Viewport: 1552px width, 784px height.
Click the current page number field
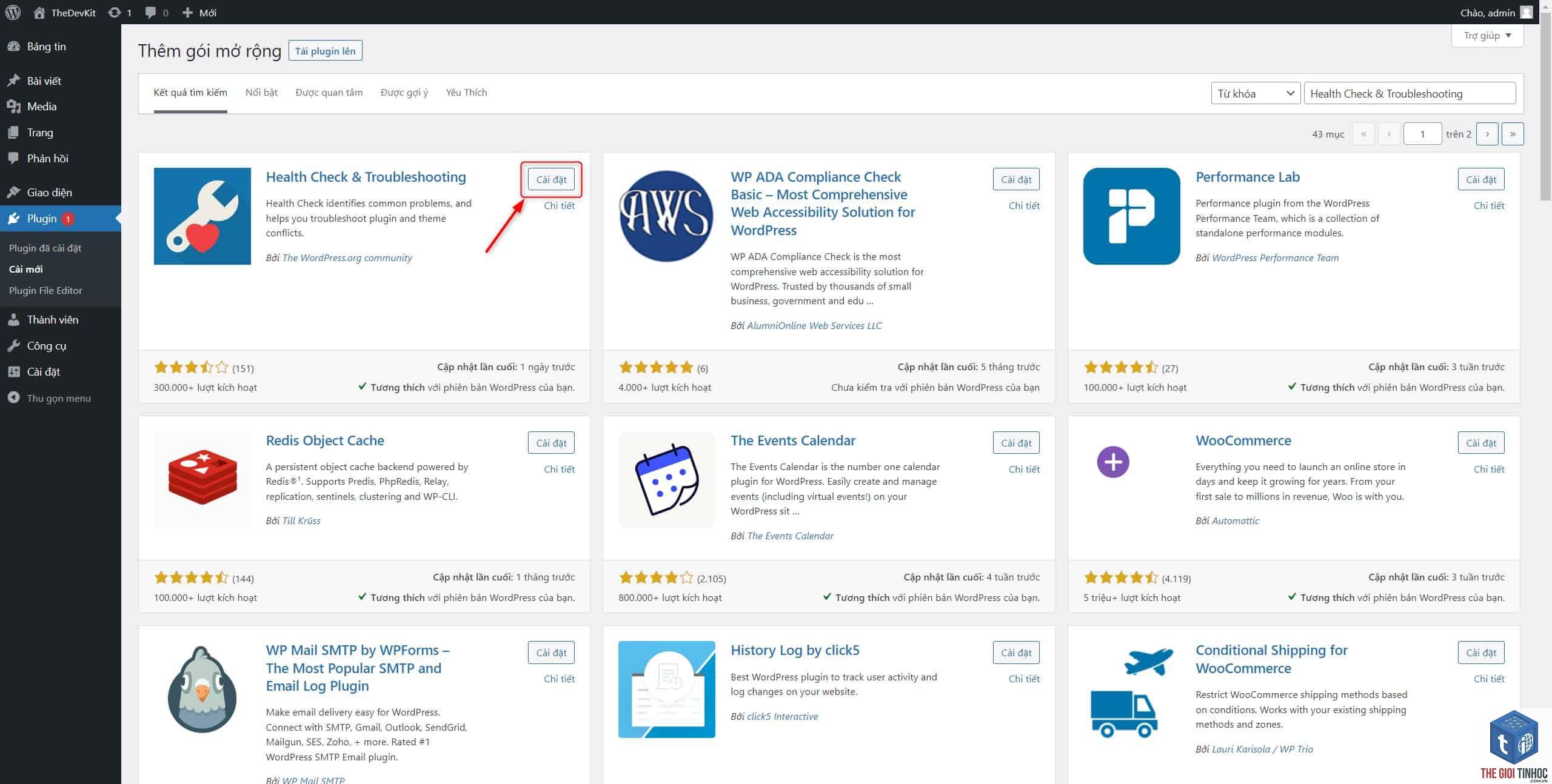(x=1422, y=134)
